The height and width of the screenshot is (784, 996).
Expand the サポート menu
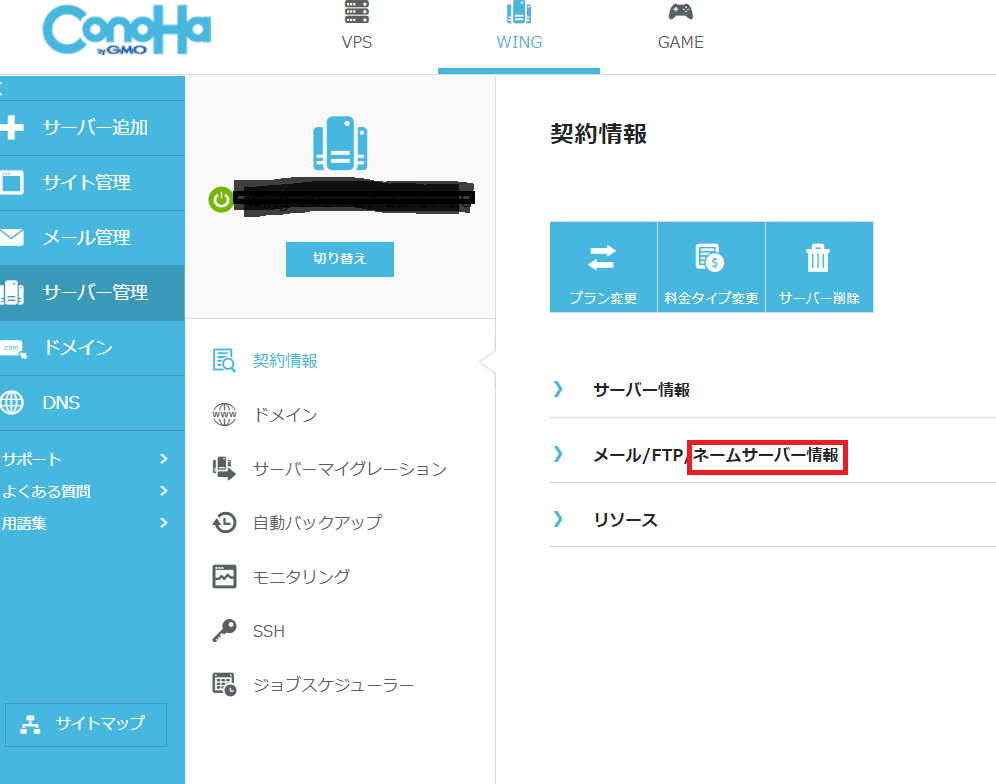[86, 459]
